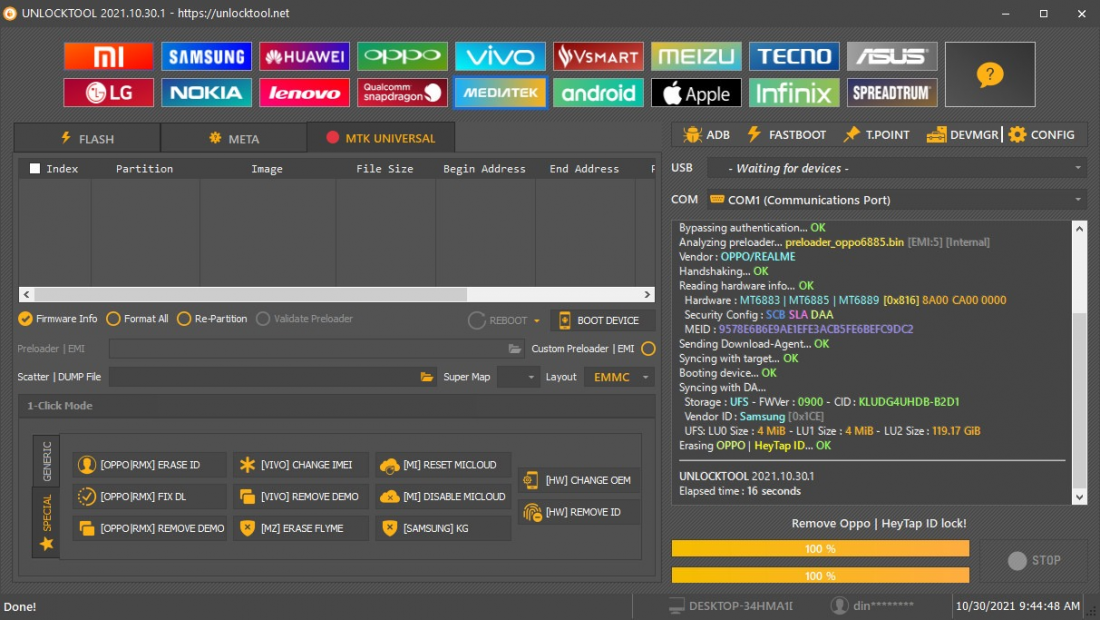The image size is (1100, 620).
Task: Choose the ASUS brand logo
Action: coord(892,56)
